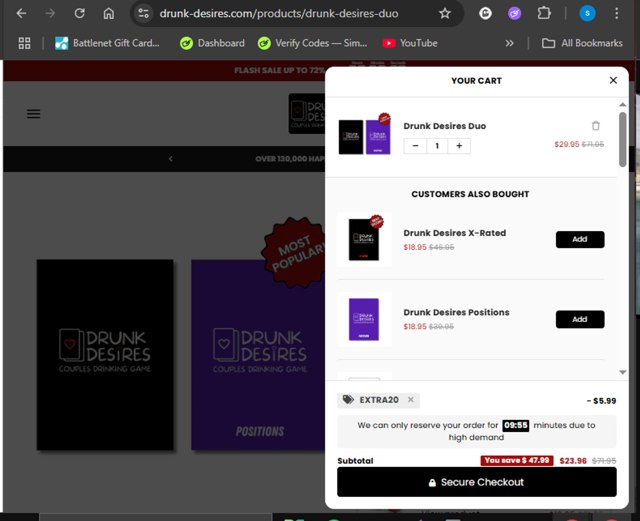
Task: Click the '- $5.99' discount amount
Action: coord(601,401)
